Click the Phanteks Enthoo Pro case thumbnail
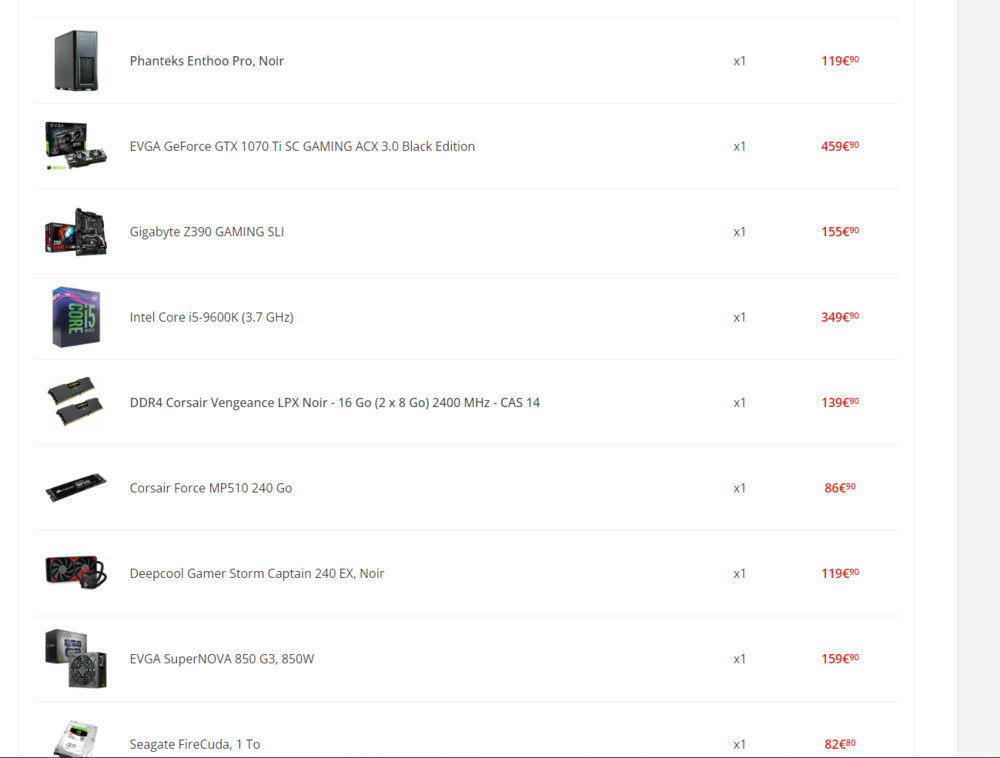 pyautogui.click(x=76, y=61)
